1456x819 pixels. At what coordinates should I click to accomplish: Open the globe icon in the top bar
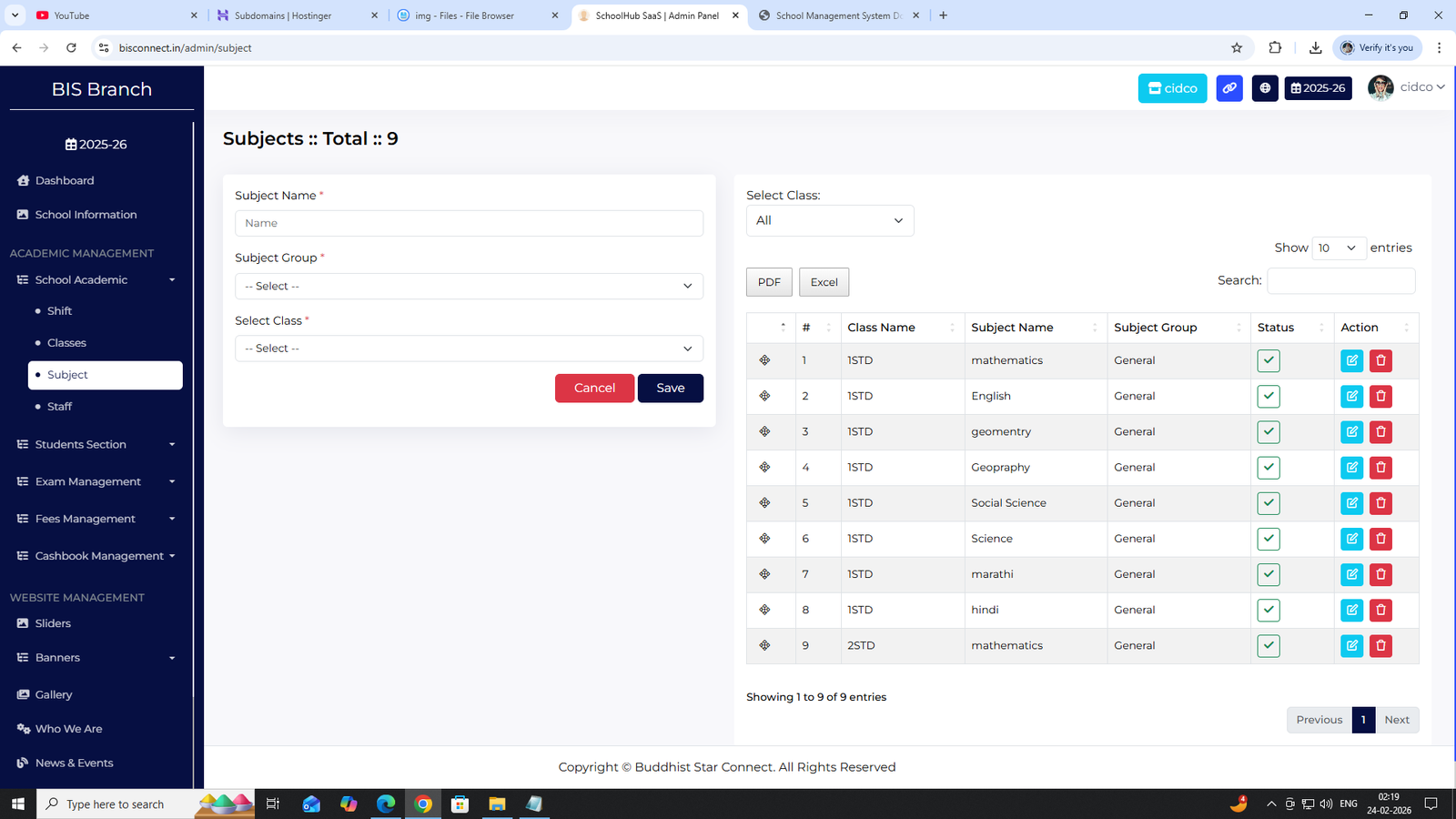[1265, 88]
